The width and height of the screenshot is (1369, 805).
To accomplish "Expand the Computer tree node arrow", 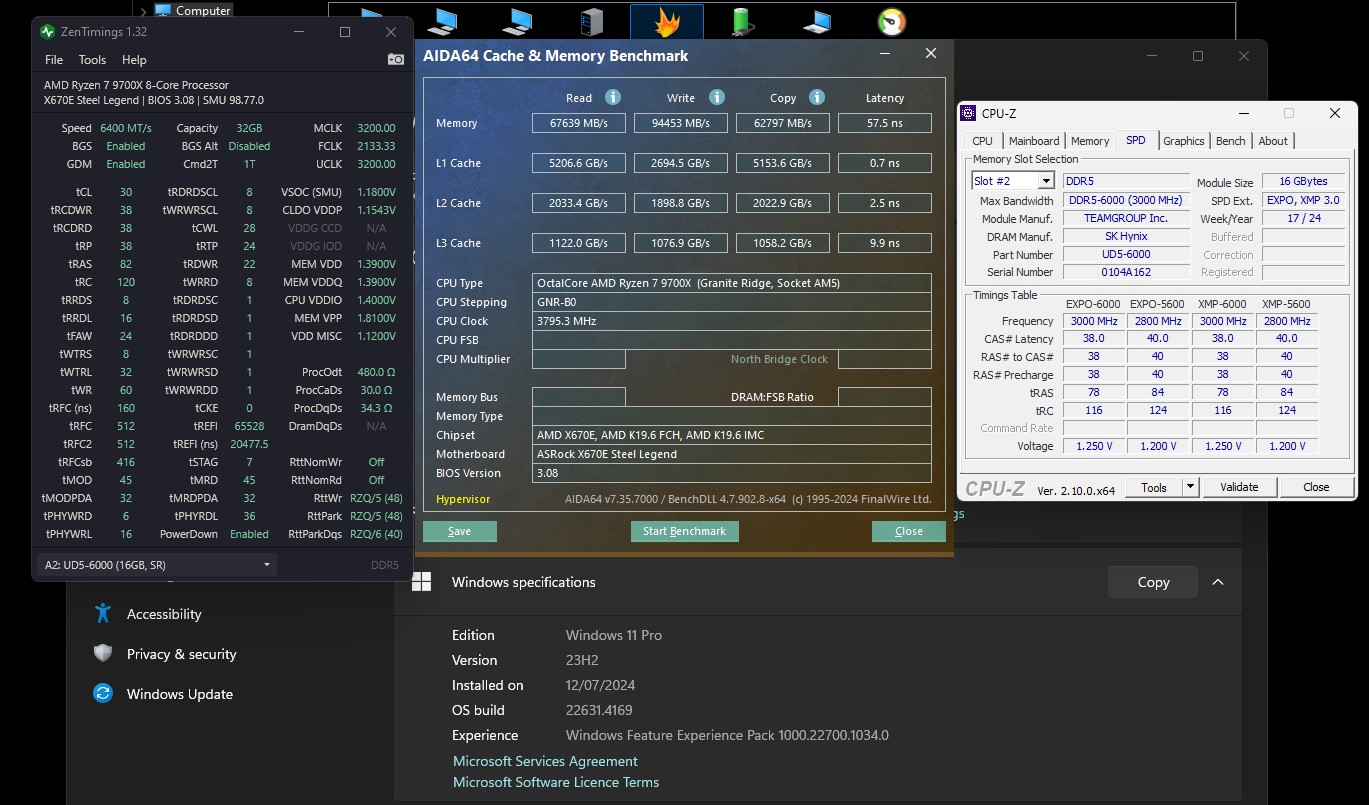I will click(x=145, y=11).
